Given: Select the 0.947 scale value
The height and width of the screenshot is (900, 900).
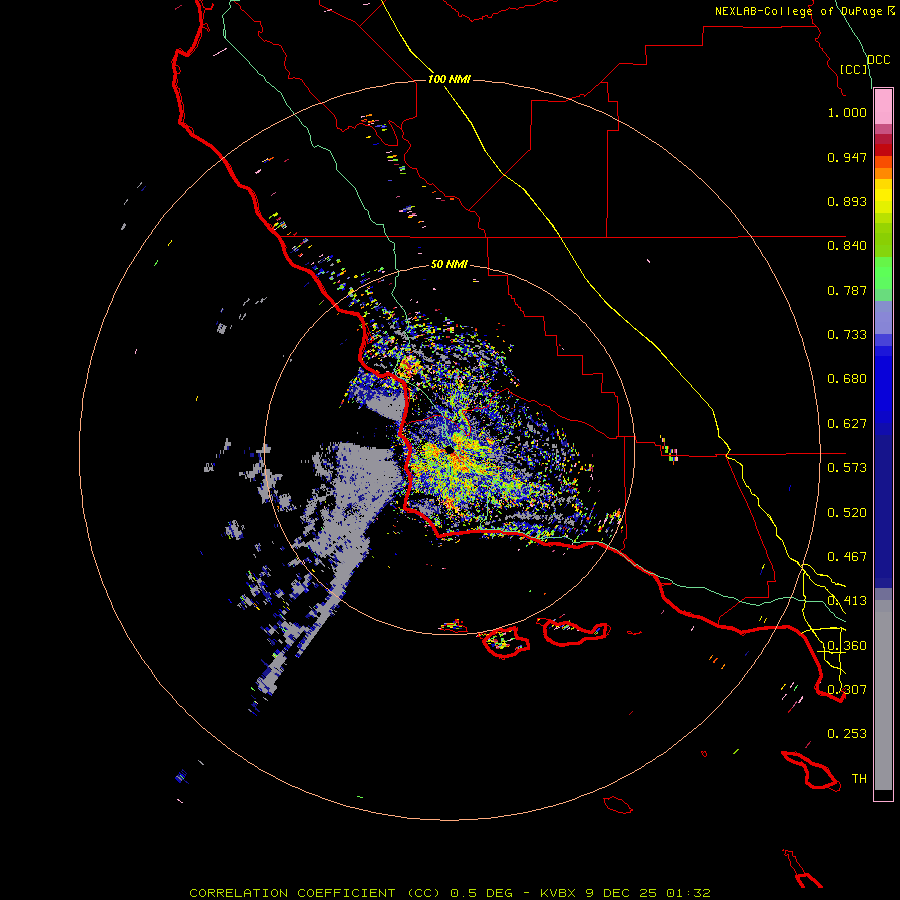Looking at the screenshot, I should [x=847, y=157].
